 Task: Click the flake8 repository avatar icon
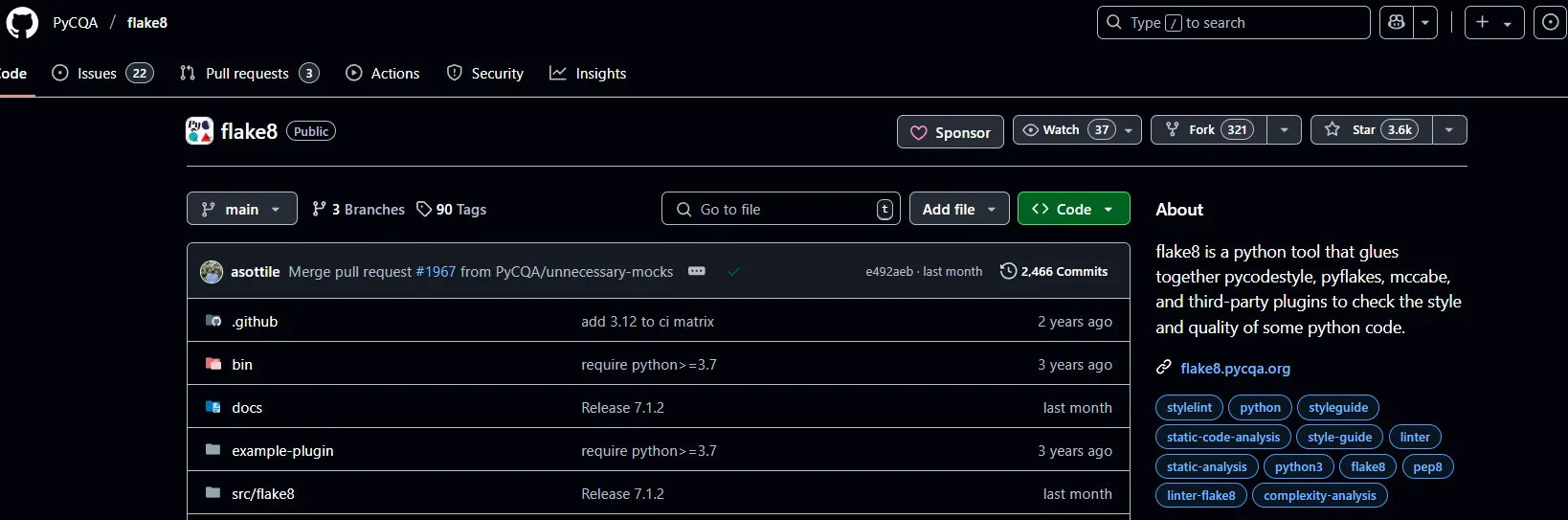[x=199, y=130]
